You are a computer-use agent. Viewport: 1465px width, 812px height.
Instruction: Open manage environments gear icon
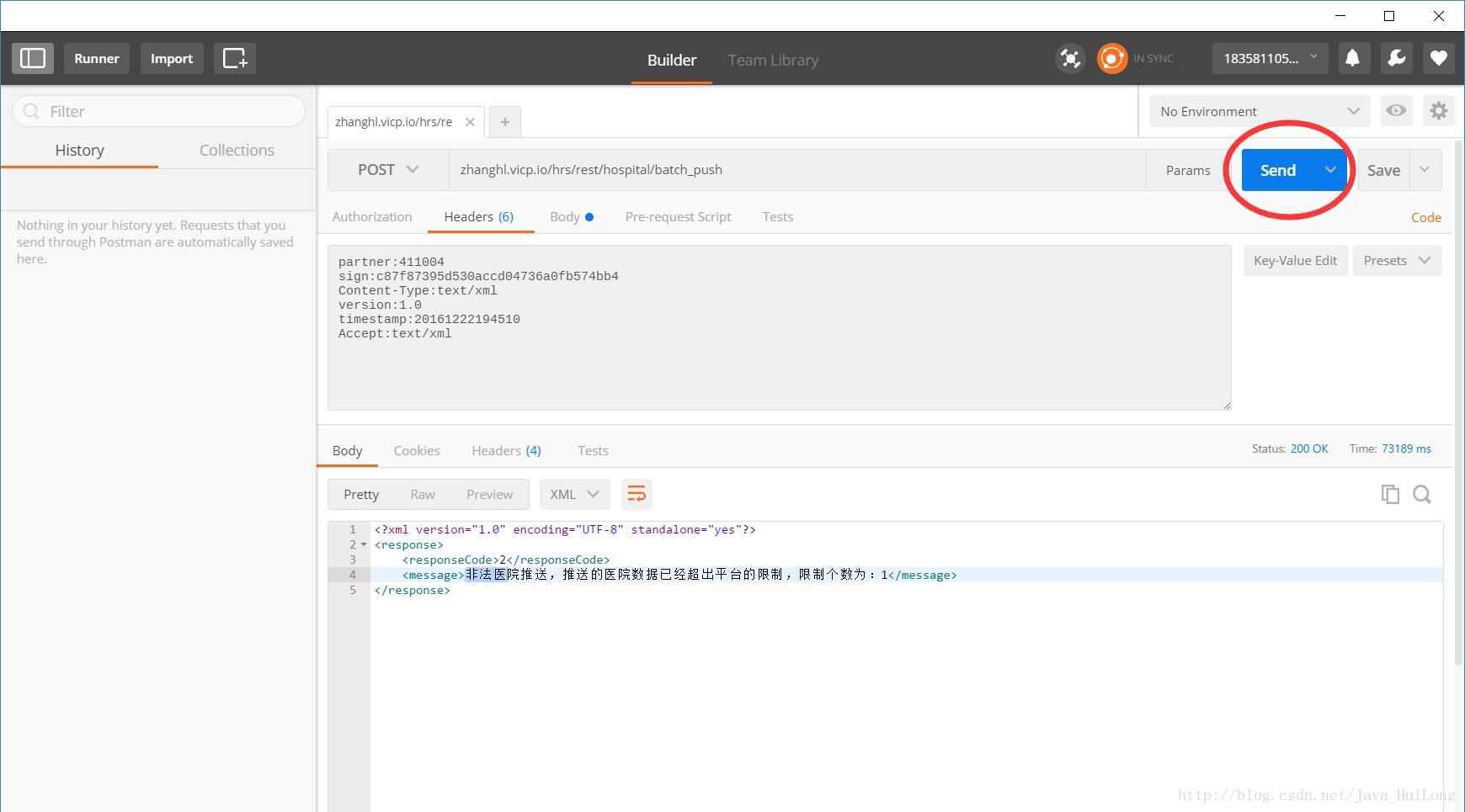(x=1438, y=111)
